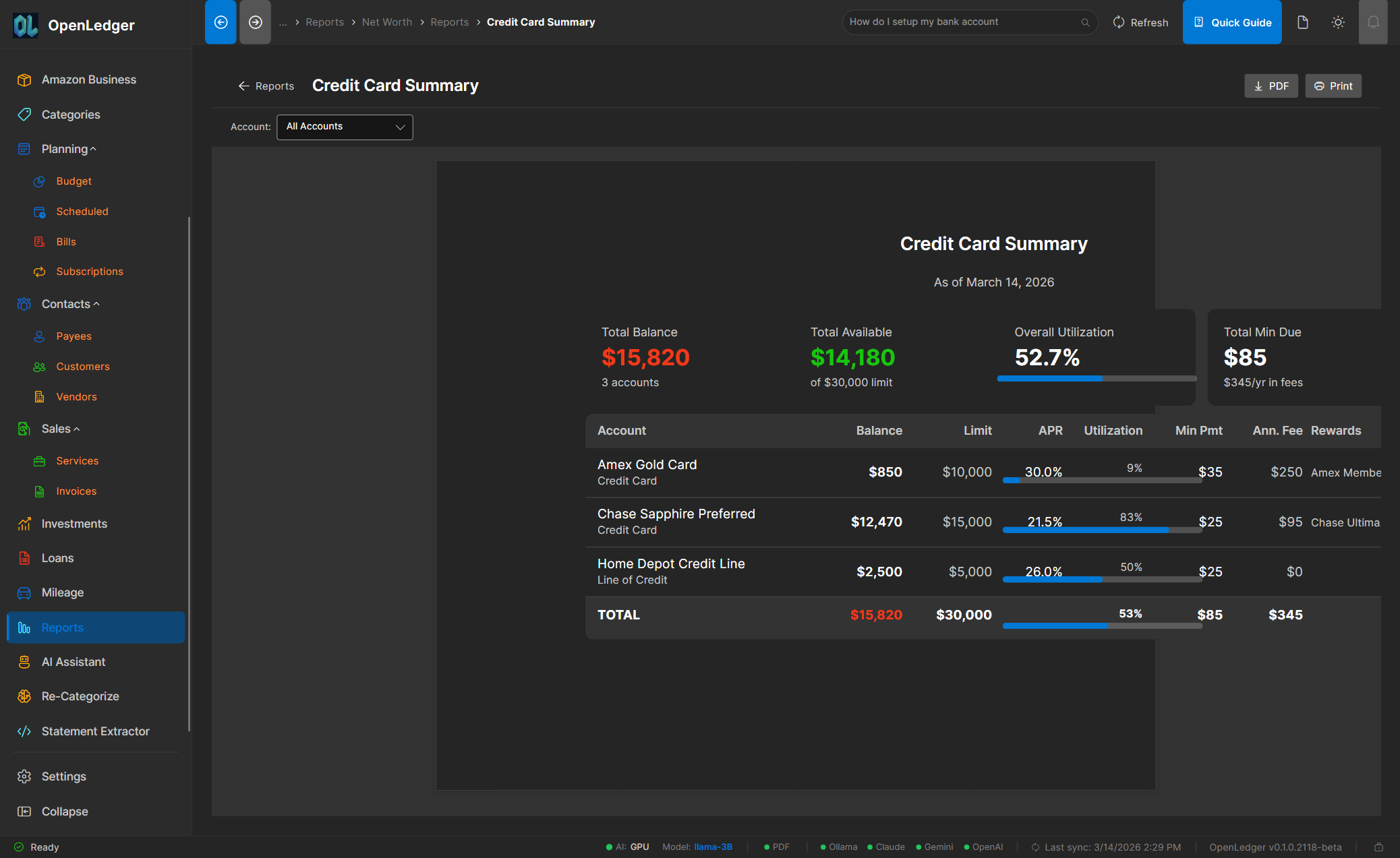
Task: Click the notification bell icon
Action: 1373,22
